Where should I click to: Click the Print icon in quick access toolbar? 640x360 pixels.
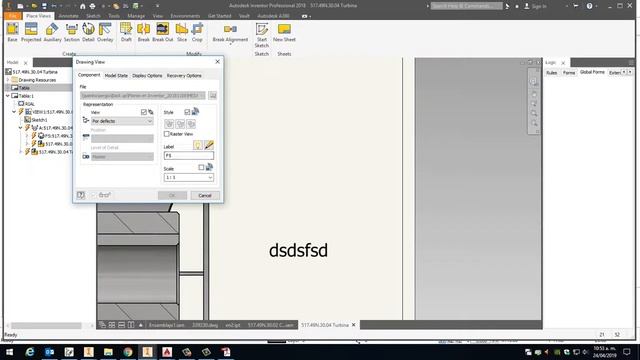(93, 6)
